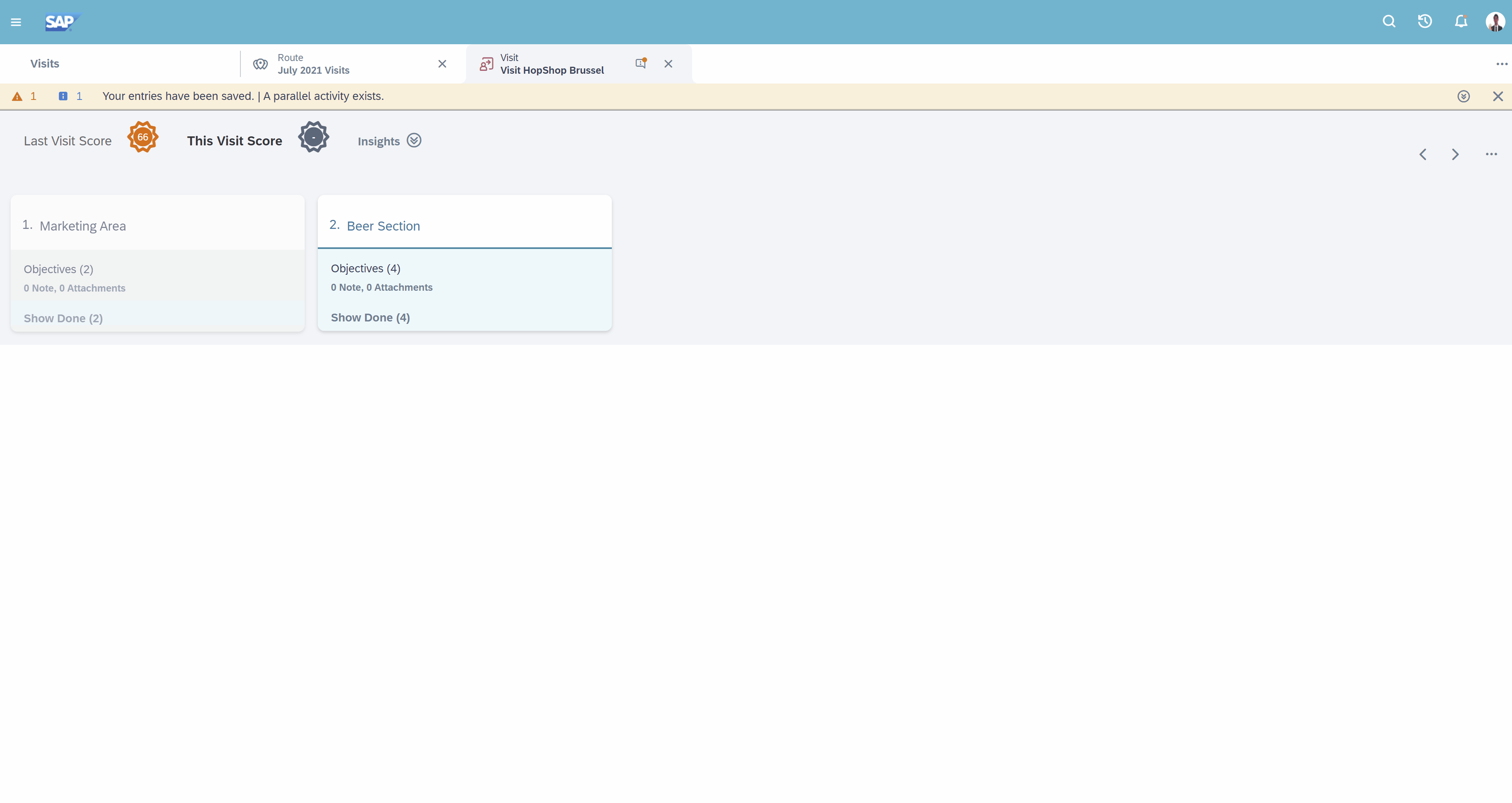Click the Last Visit Score badge 66

pyautogui.click(x=143, y=137)
